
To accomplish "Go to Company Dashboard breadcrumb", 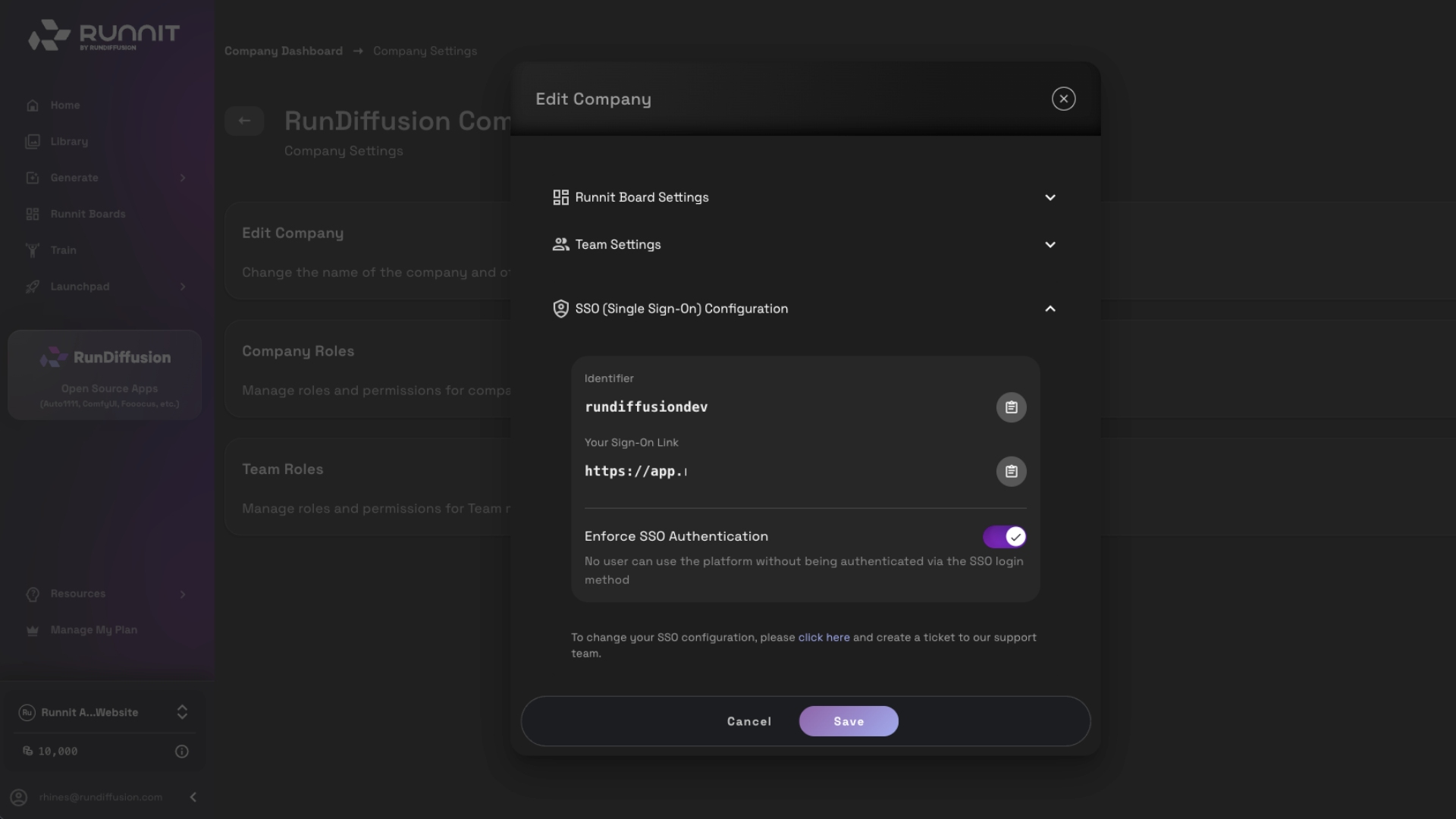I will tap(284, 52).
